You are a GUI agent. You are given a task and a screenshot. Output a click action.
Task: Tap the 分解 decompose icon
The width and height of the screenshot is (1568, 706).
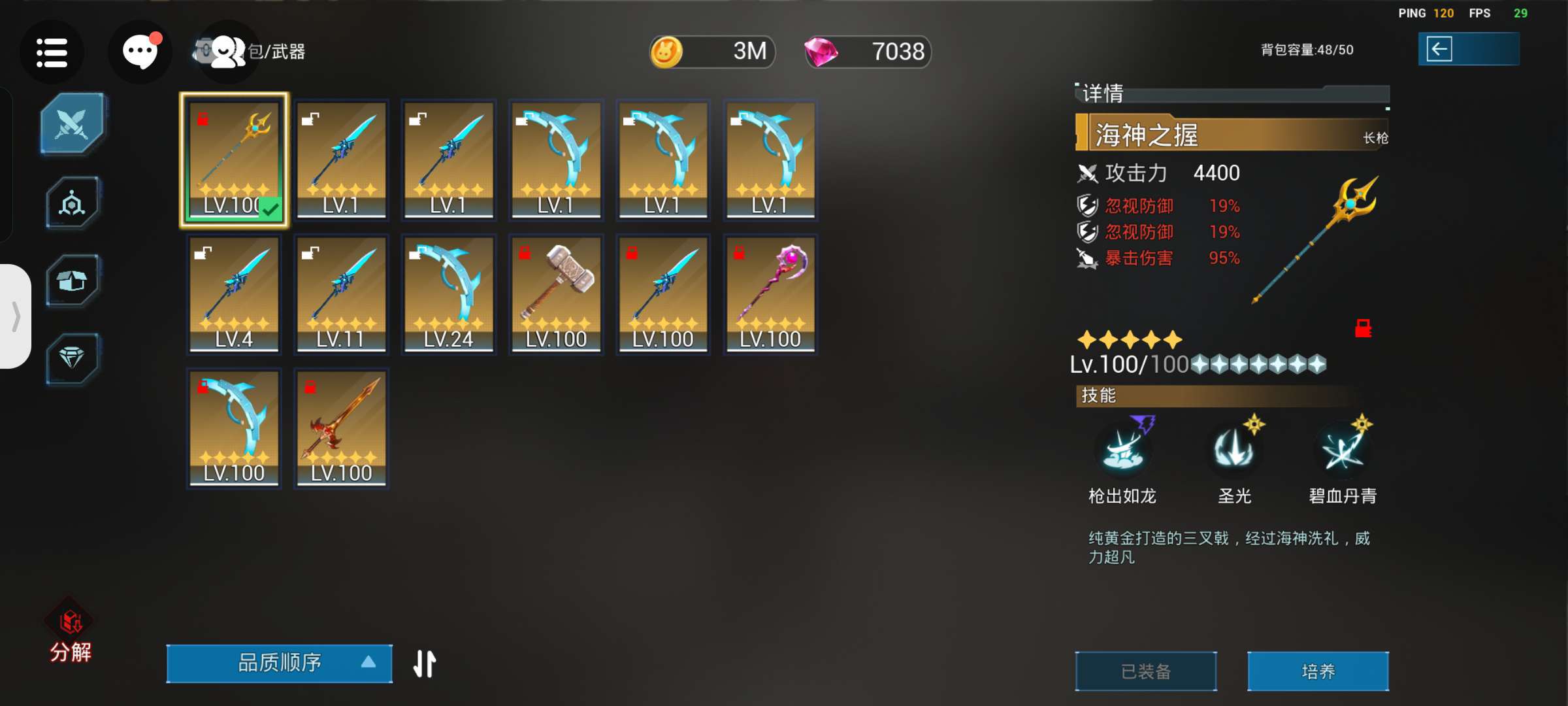71,633
